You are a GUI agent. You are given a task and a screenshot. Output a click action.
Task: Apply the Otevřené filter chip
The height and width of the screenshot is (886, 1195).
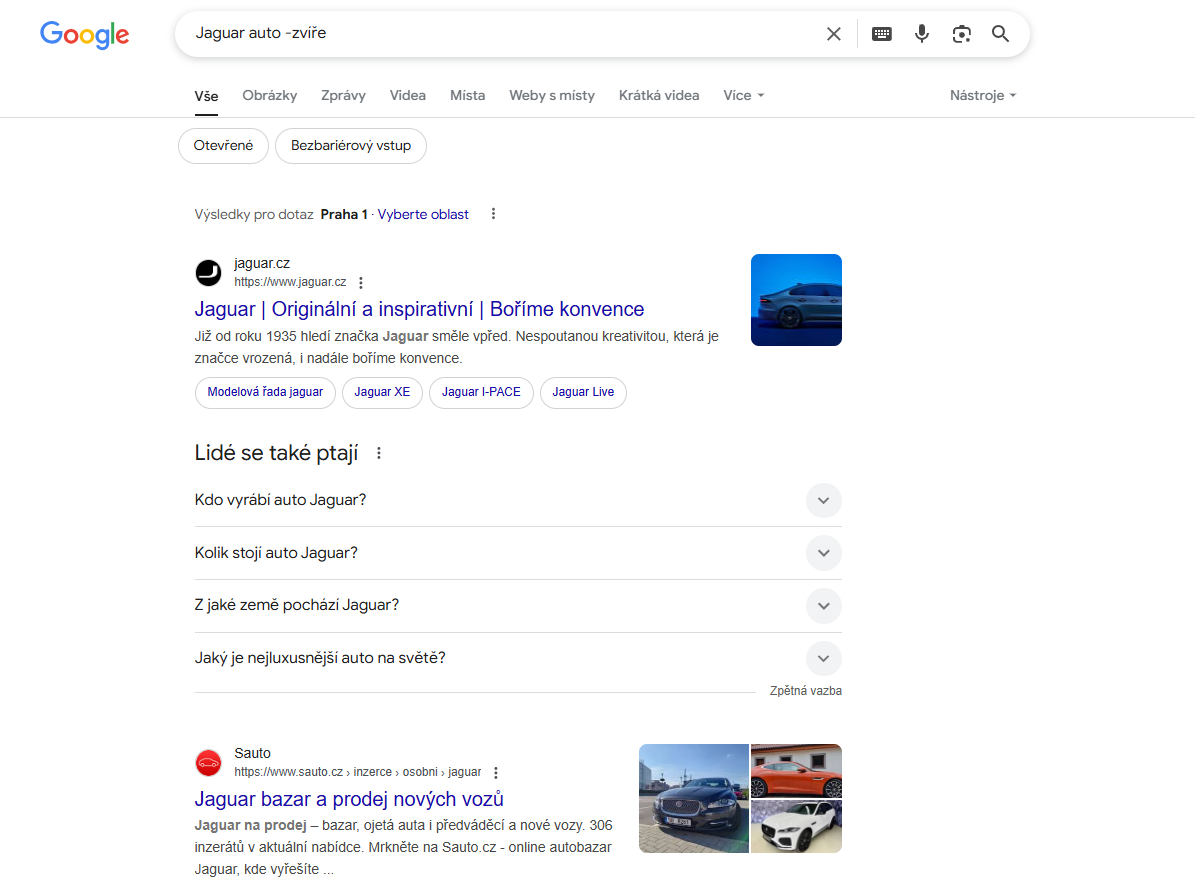click(x=223, y=146)
